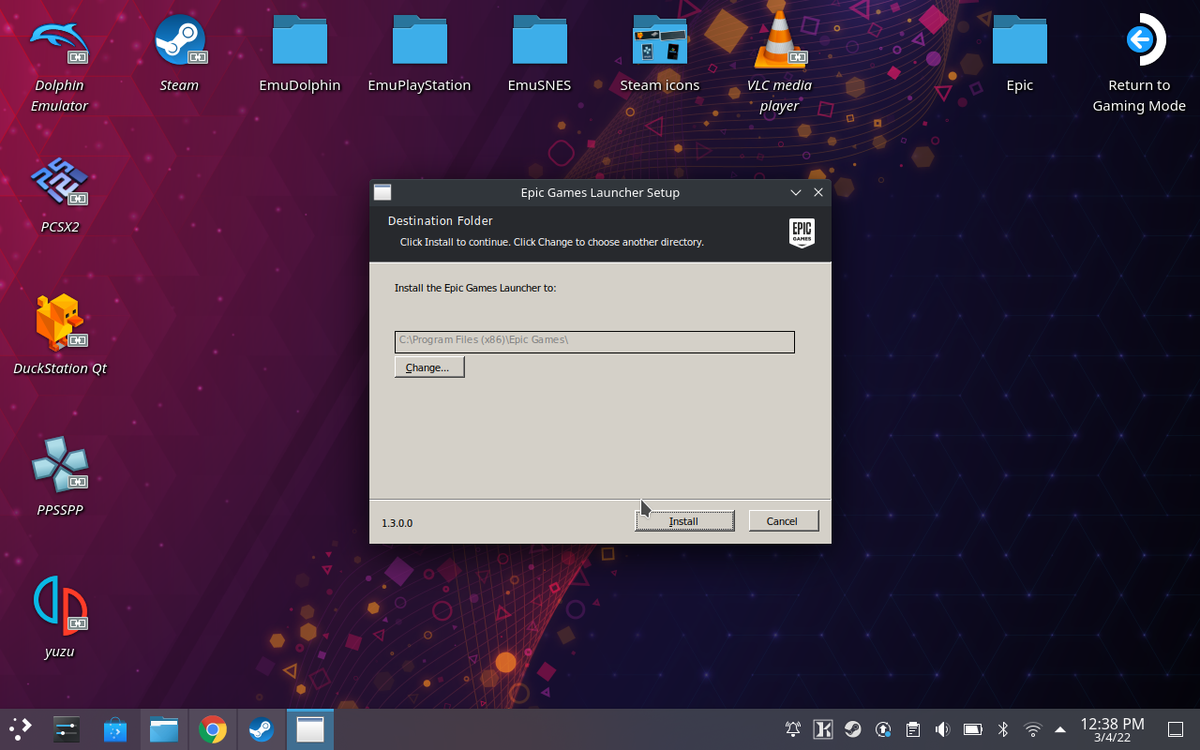Open the Epic folder on desktop
1200x750 pixels.
[x=1019, y=42]
